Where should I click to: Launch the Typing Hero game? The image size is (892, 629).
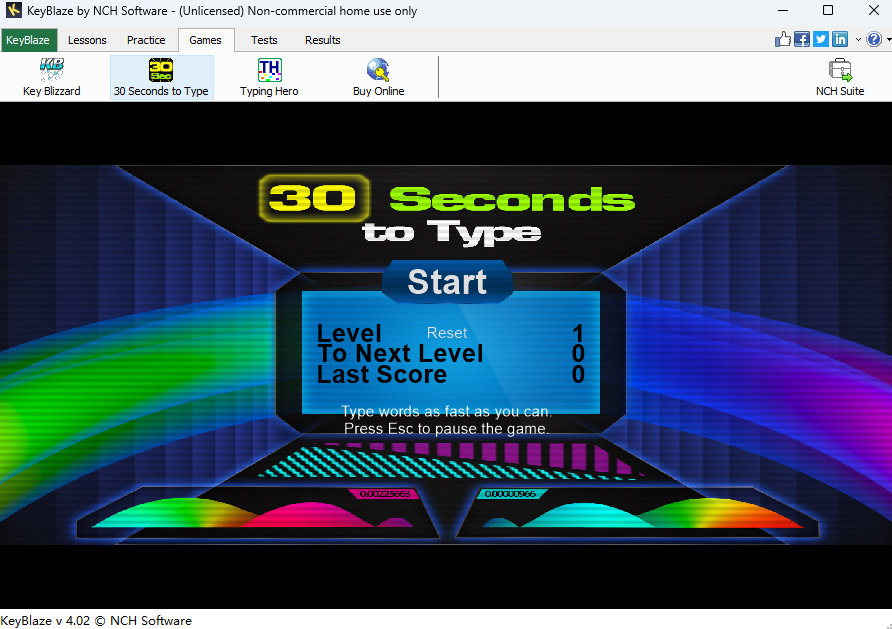pyautogui.click(x=269, y=78)
